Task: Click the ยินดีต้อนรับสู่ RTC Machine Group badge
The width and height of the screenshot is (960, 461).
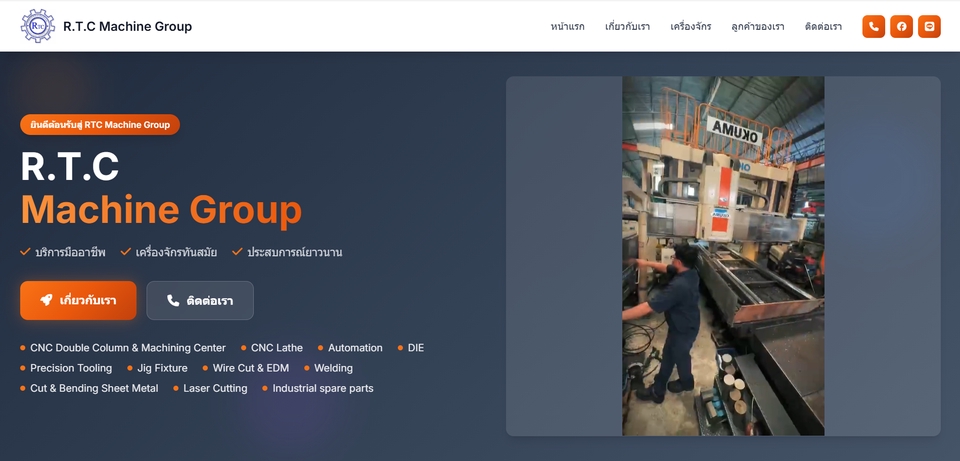Action: click(x=100, y=125)
